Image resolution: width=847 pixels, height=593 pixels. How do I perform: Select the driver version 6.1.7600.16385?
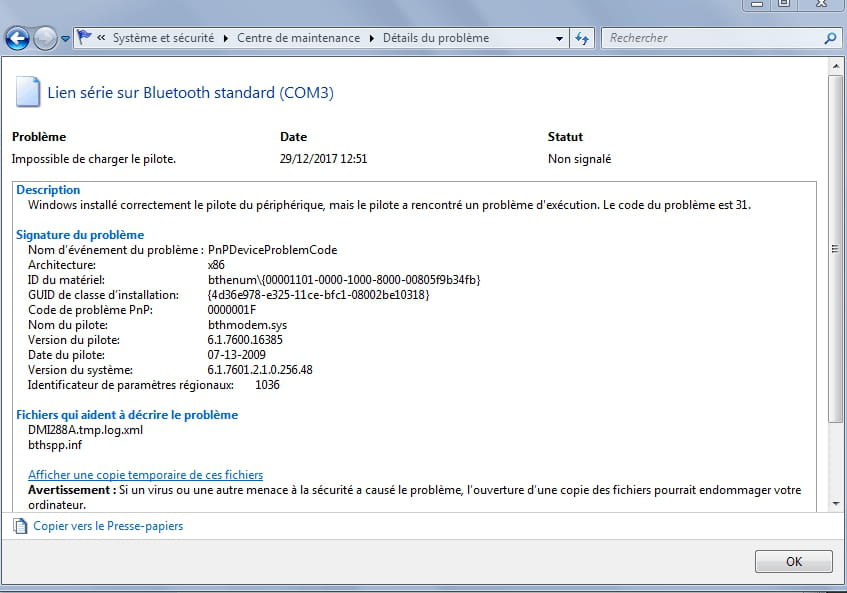pyautogui.click(x=245, y=340)
